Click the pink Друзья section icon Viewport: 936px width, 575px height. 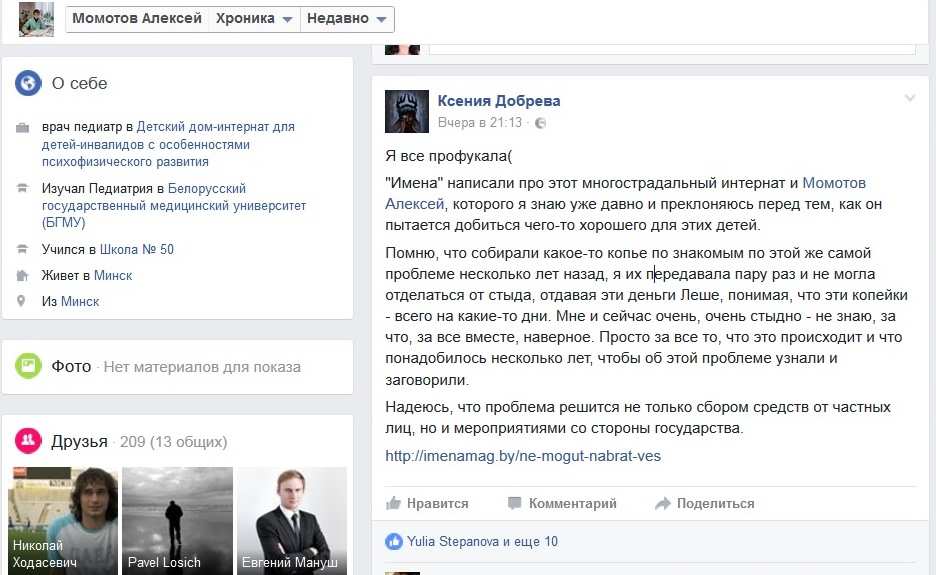28,441
